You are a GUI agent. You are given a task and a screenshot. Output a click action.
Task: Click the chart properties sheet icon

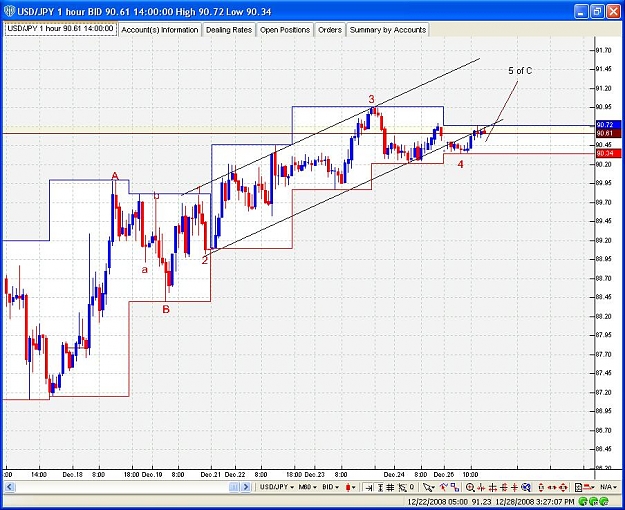coord(579,487)
